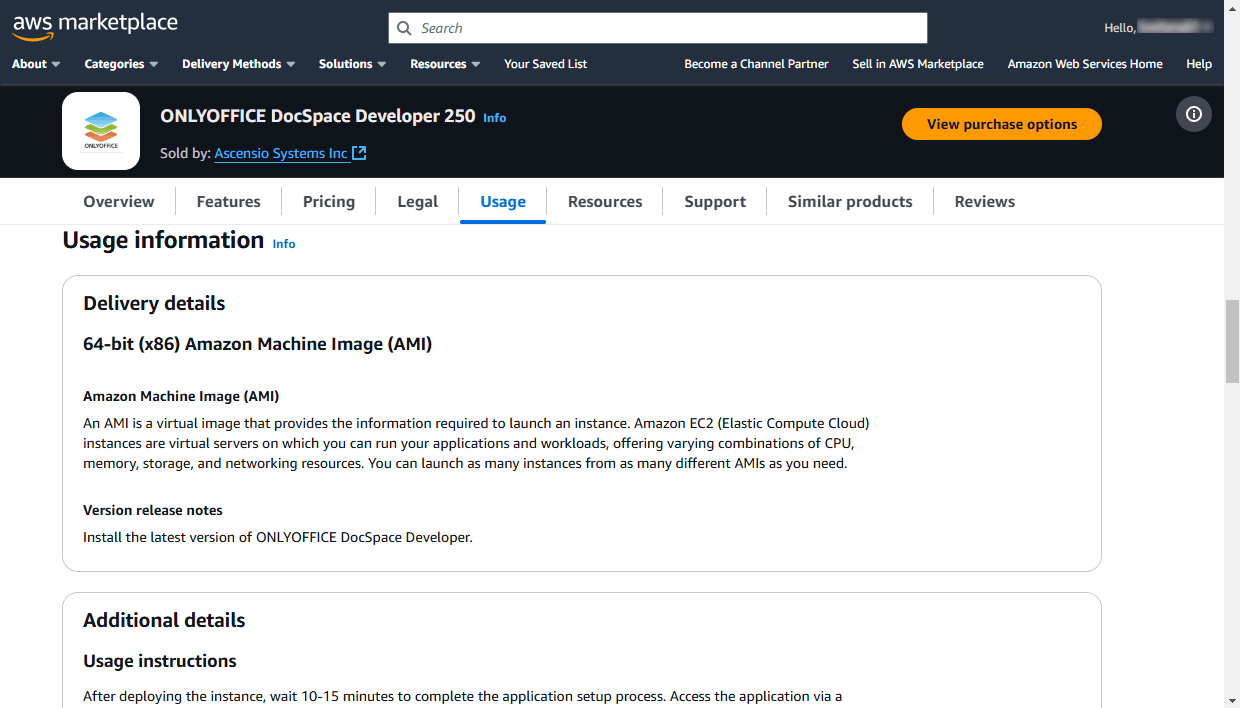Click the circular info icon at right
This screenshot has height=708, width=1240.
click(1193, 114)
